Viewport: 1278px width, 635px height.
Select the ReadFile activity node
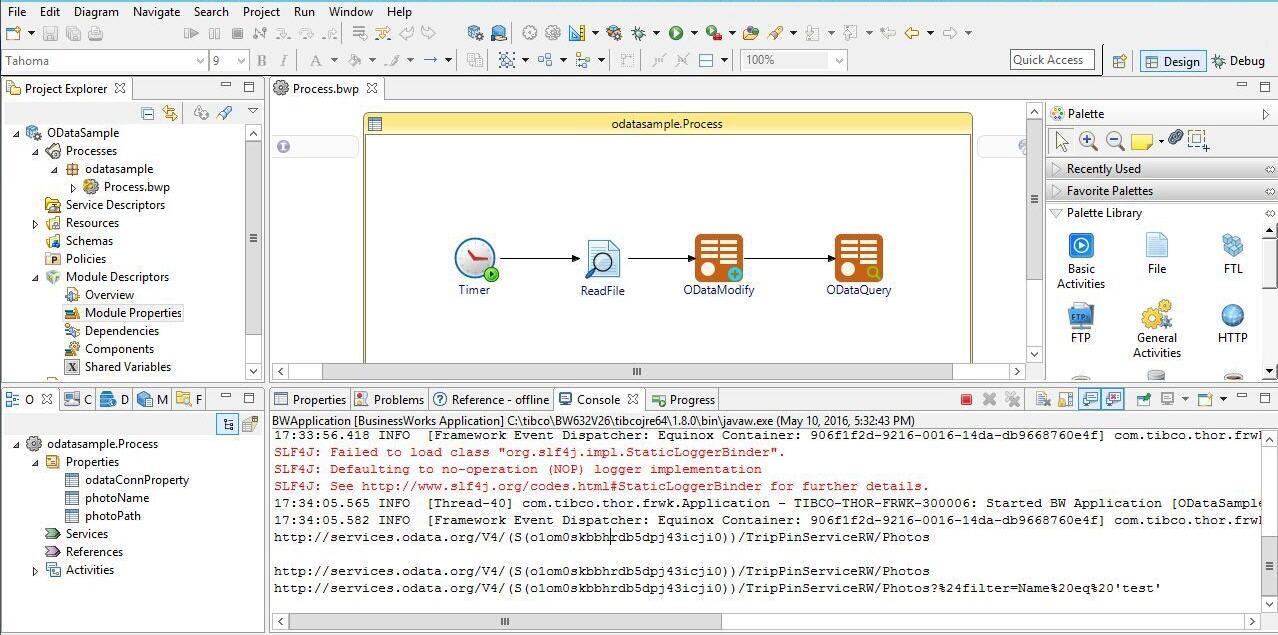coord(602,259)
